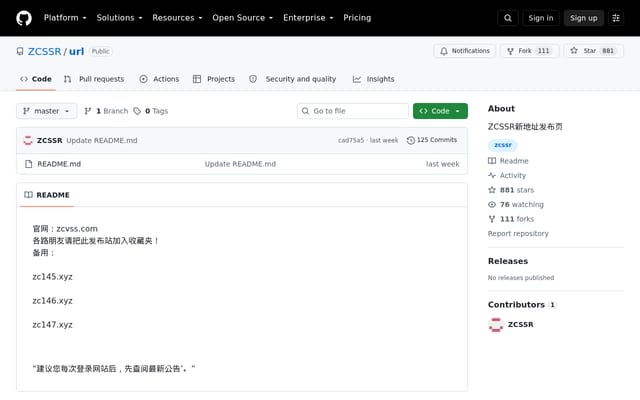
Task: Click the zc145.xyz text in README
Action: 52,277
